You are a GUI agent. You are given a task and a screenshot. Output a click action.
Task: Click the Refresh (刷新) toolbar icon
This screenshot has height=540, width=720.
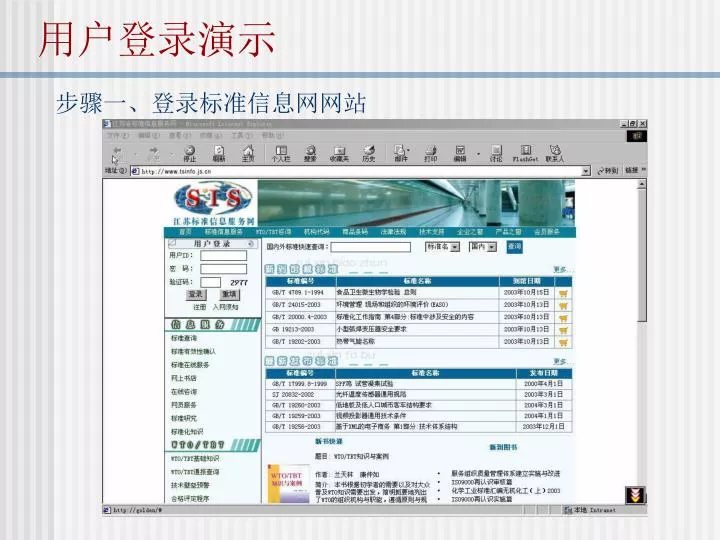click(219, 153)
